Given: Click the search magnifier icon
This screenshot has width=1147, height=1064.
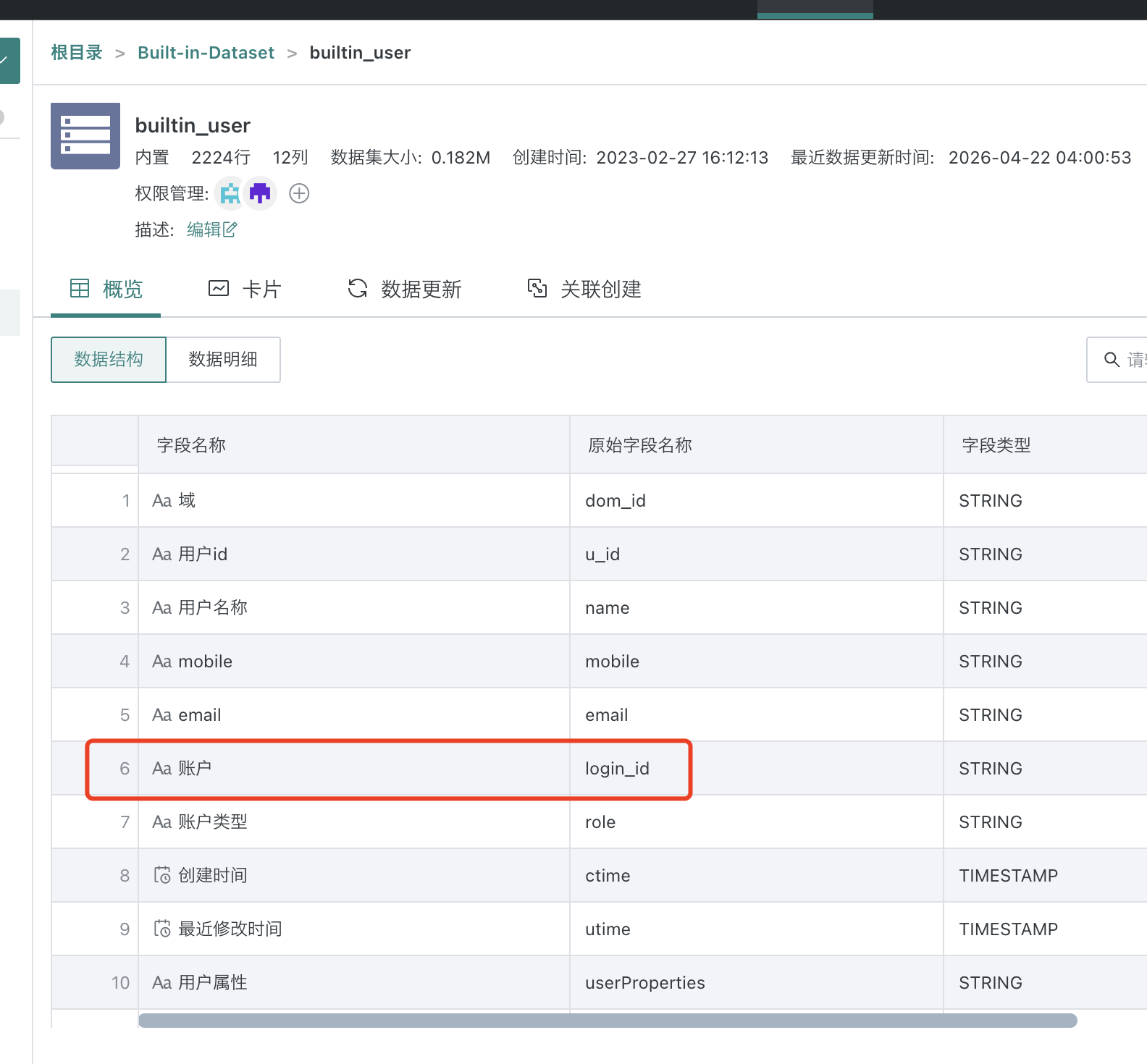Looking at the screenshot, I should [x=1112, y=360].
